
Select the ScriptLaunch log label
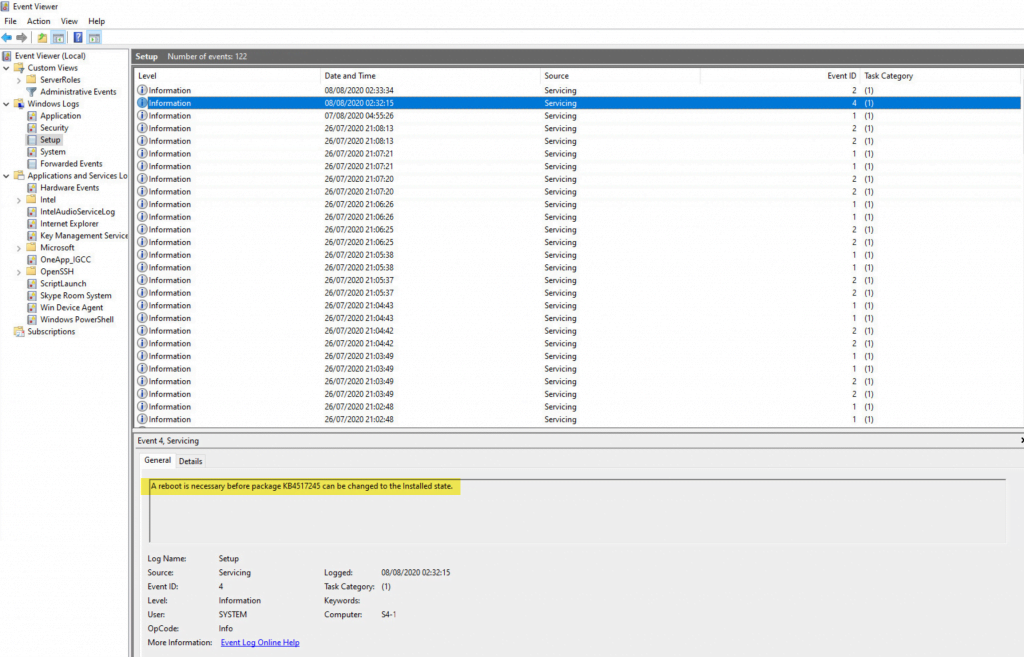[x=63, y=284]
